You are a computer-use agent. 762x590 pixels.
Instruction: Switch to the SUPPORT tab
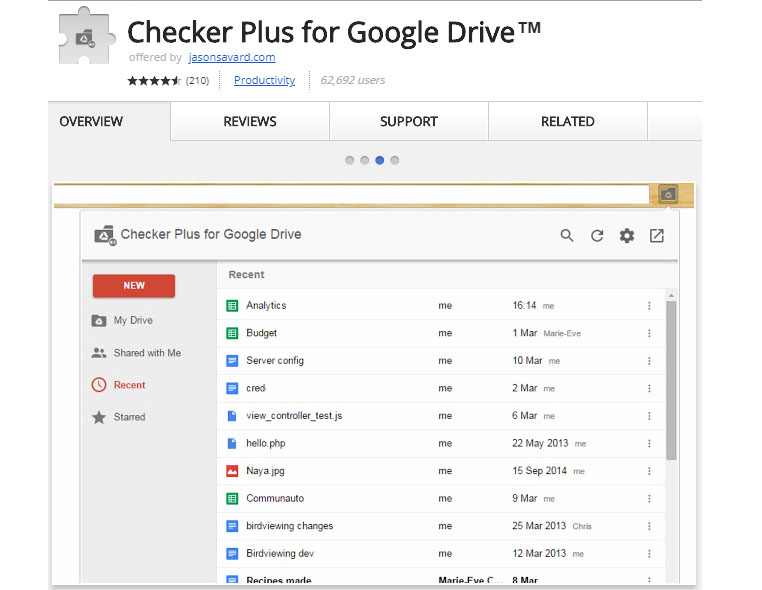click(409, 121)
